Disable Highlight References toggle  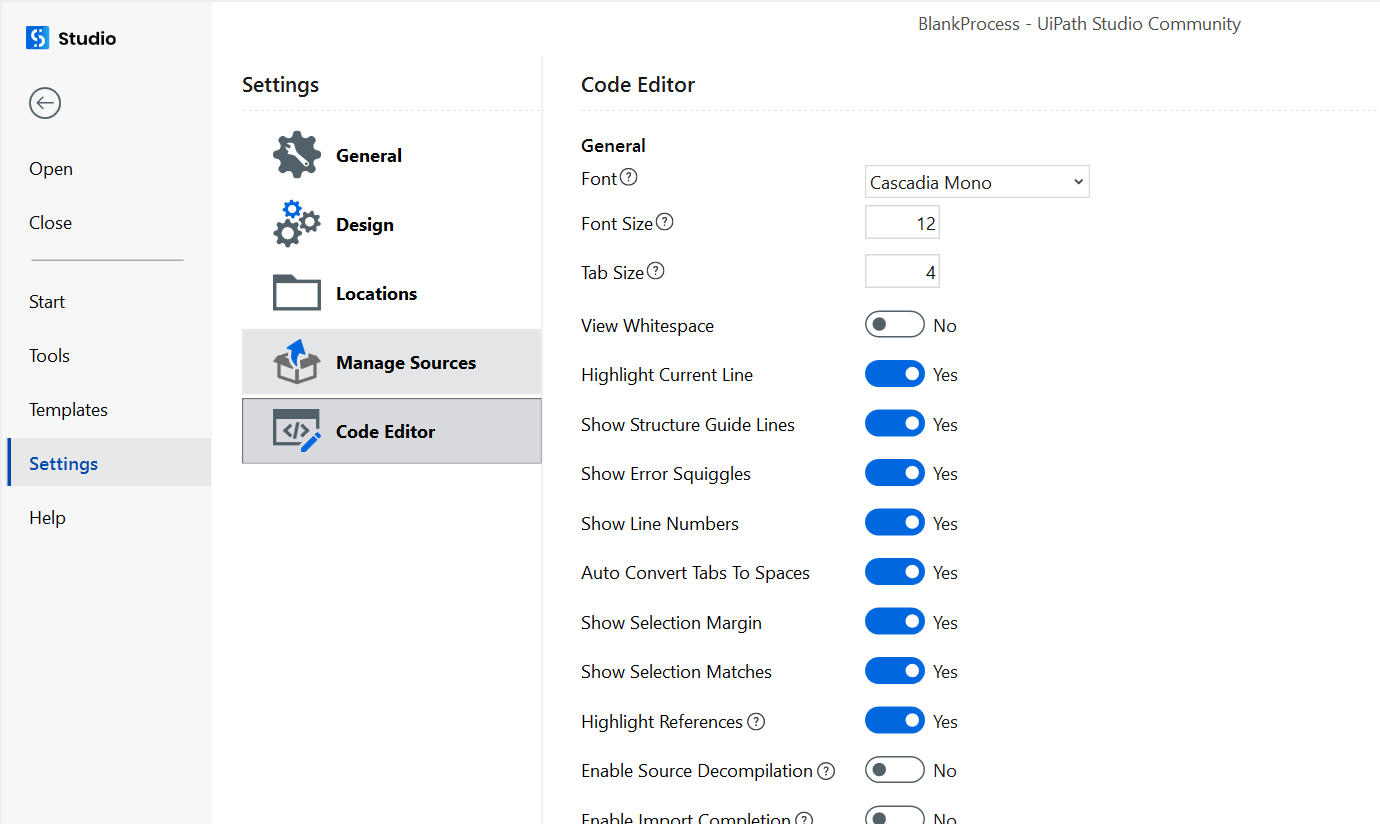895,721
